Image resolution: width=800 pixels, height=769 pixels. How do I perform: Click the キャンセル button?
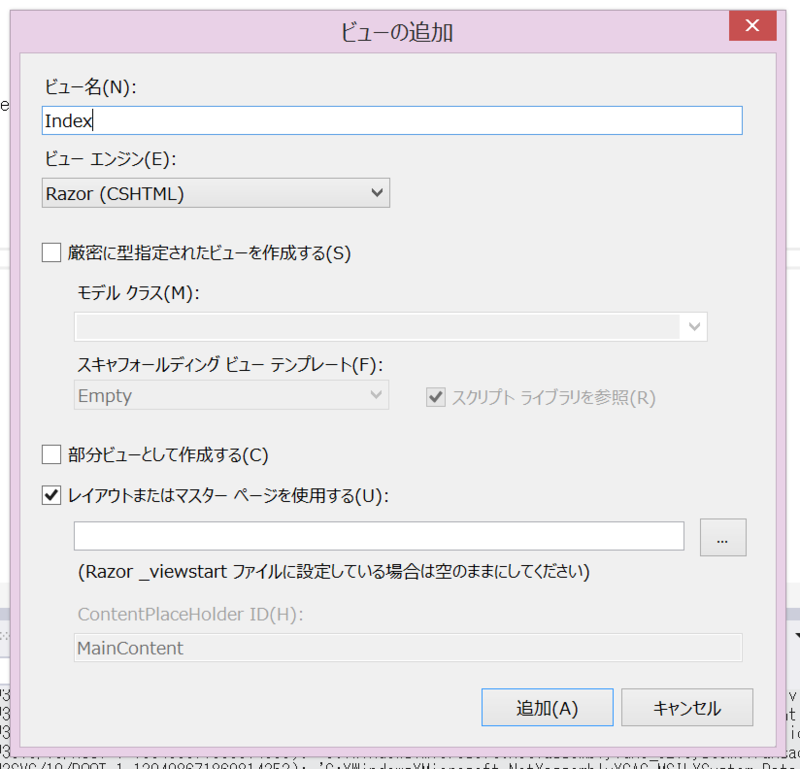click(687, 707)
